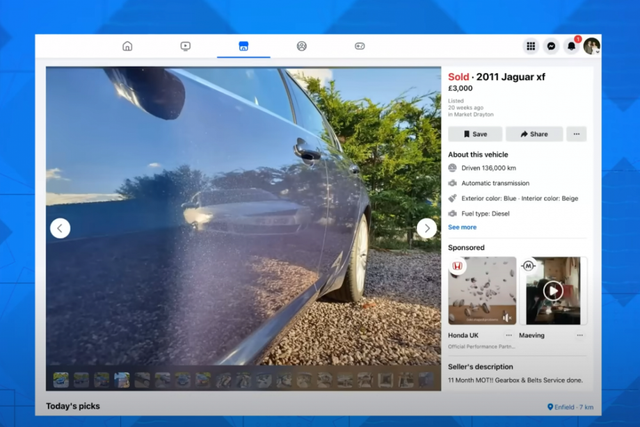Open the Gaming tab icon
The image size is (640, 427).
pos(360,46)
